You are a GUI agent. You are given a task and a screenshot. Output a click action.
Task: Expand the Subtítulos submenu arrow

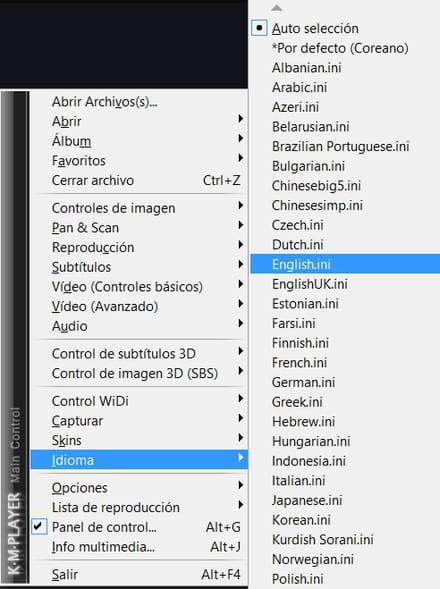(240, 264)
